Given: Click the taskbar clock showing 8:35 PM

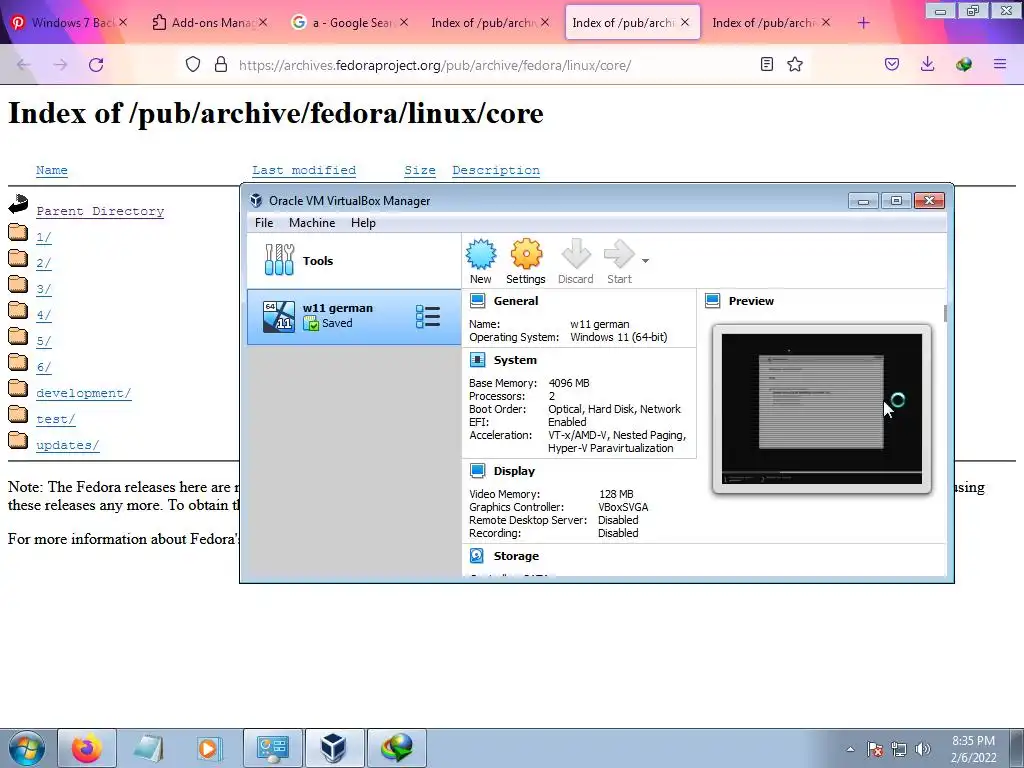Looking at the screenshot, I should [x=973, y=749].
